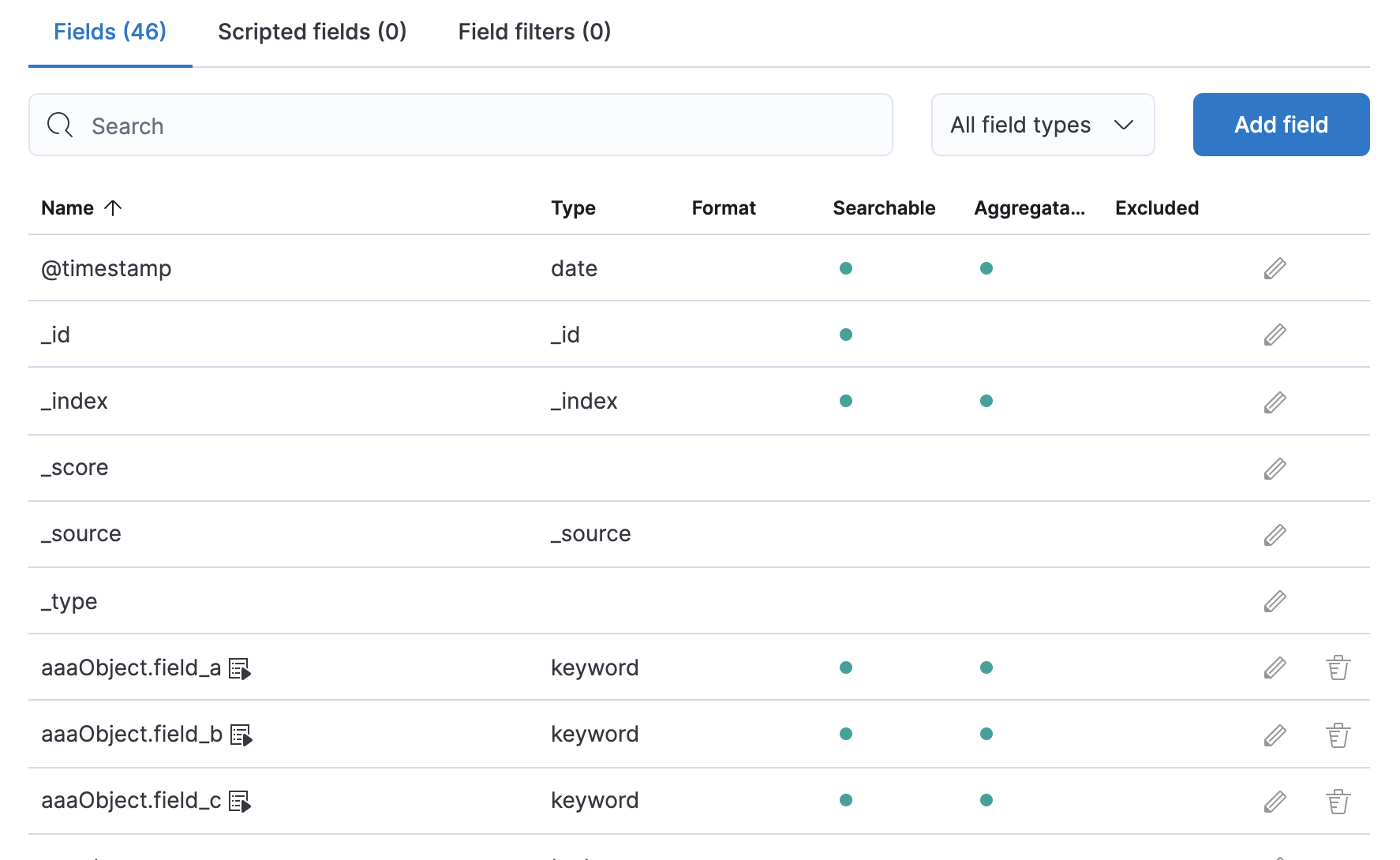This screenshot has height=860, width=1400.
Task: Open the Field filters tab
Action: 534,32
